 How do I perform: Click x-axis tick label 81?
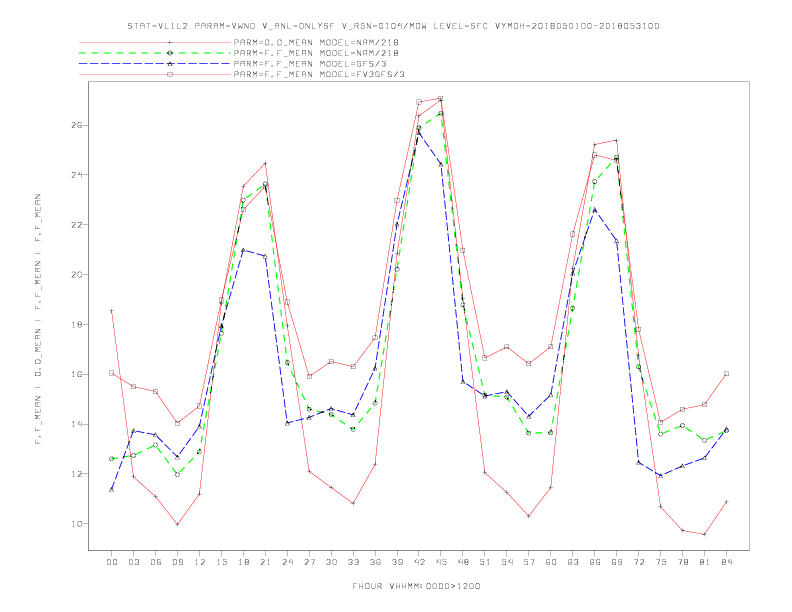pos(705,562)
